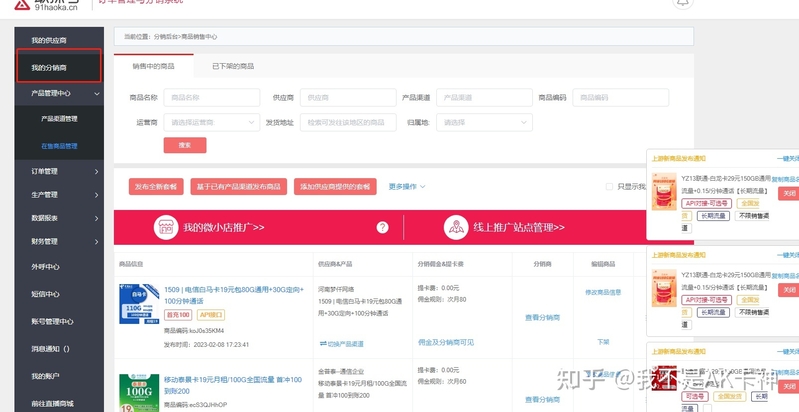Click the map pin promotion site icon
The width and height of the screenshot is (799, 412).
pyautogui.click(x=456, y=227)
